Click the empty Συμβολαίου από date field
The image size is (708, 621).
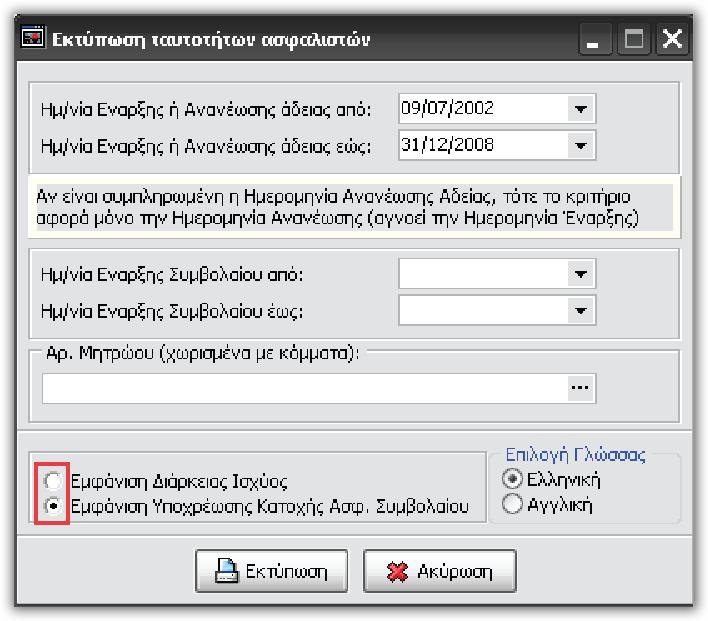[x=483, y=274]
